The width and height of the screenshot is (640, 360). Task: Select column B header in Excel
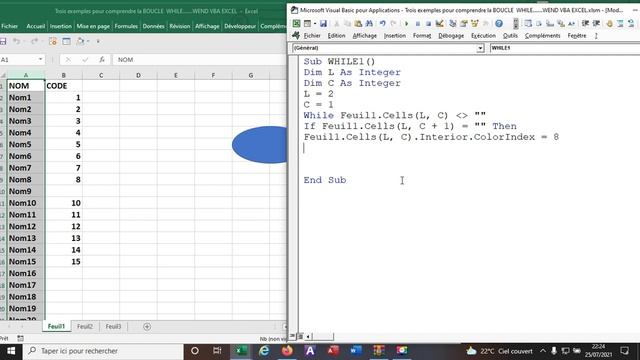click(x=64, y=76)
